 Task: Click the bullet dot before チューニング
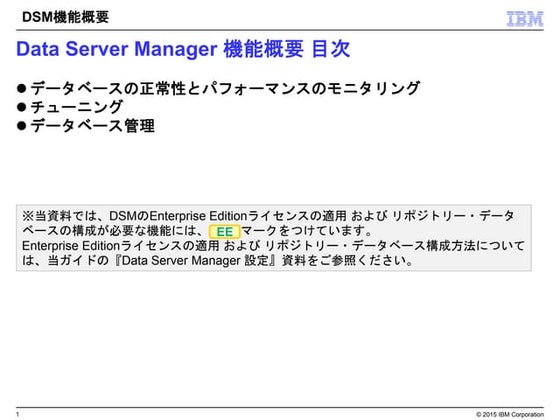click(21, 107)
